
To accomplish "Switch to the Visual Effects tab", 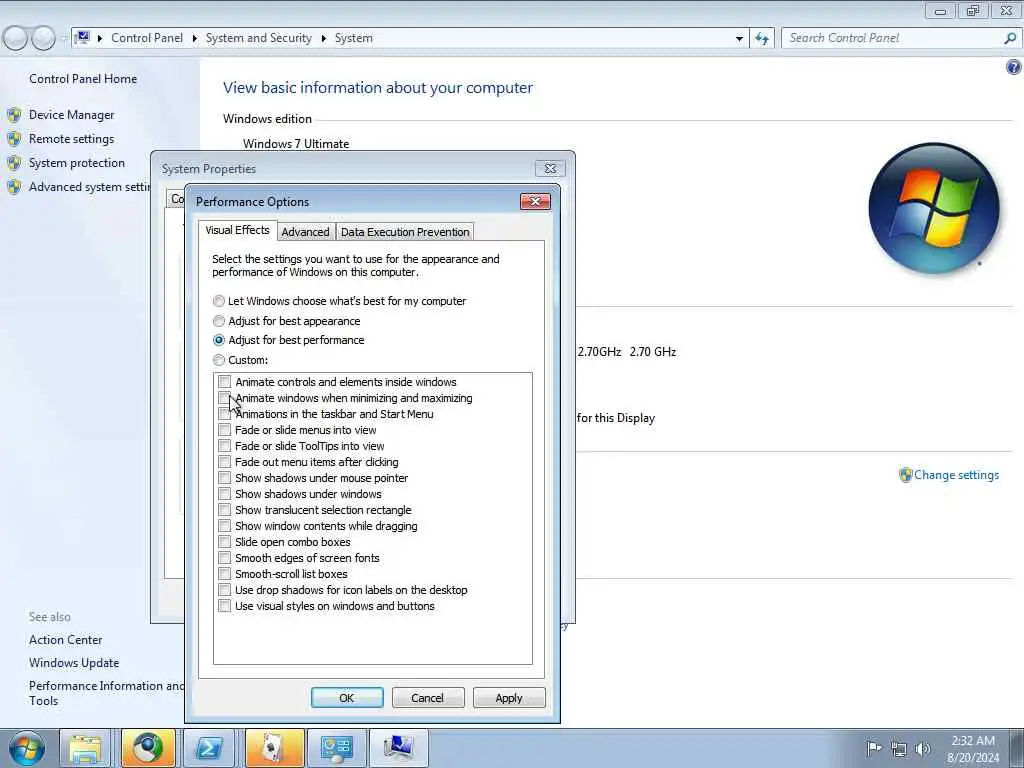I will point(238,231).
